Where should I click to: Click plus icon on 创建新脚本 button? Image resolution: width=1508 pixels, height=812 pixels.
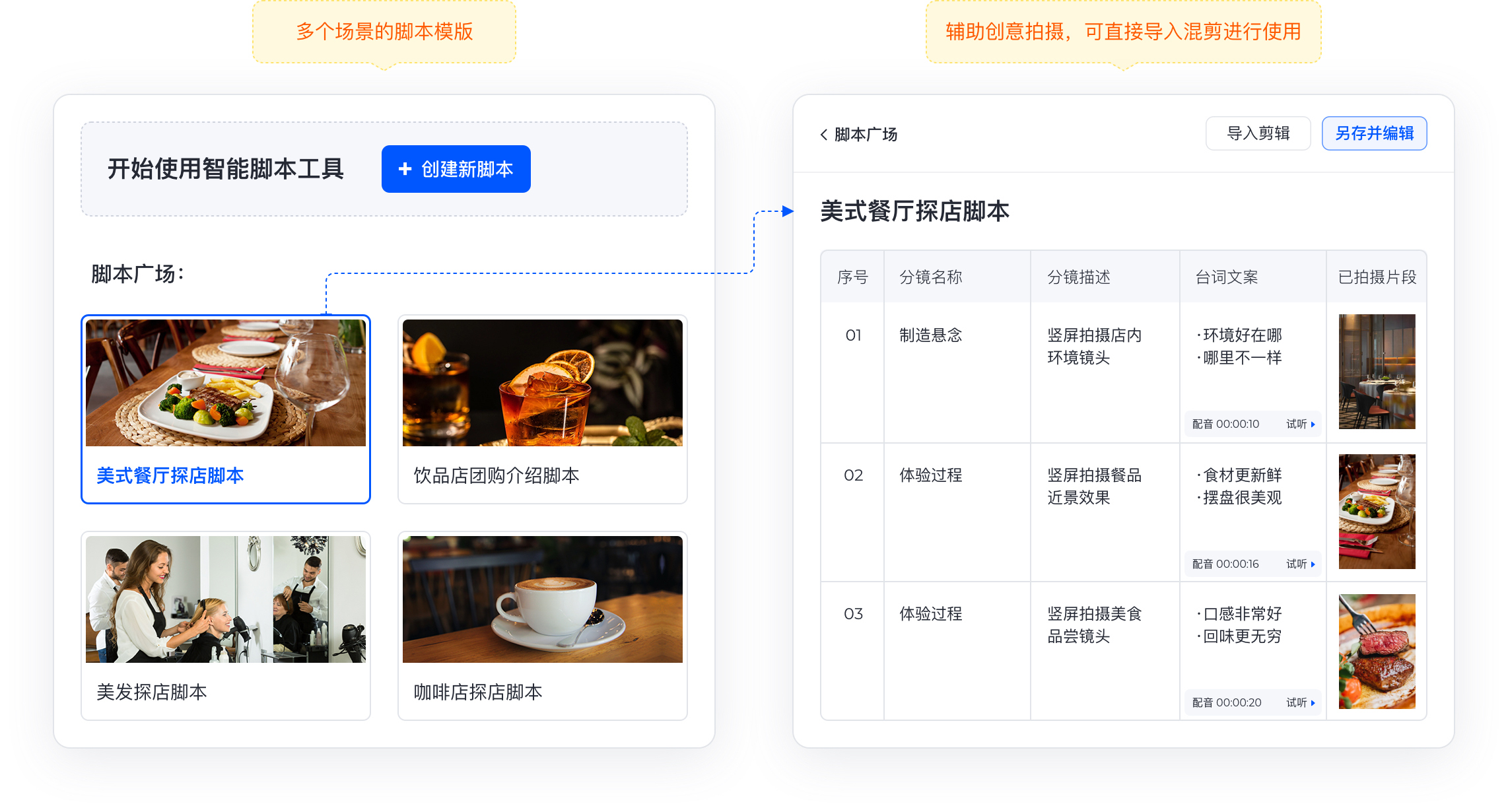(x=405, y=170)
